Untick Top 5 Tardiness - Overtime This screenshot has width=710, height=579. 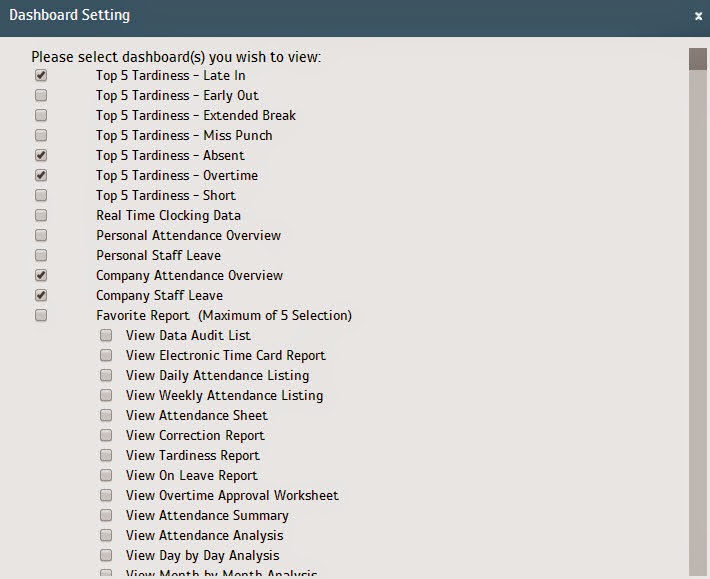(x=41, y=175)
